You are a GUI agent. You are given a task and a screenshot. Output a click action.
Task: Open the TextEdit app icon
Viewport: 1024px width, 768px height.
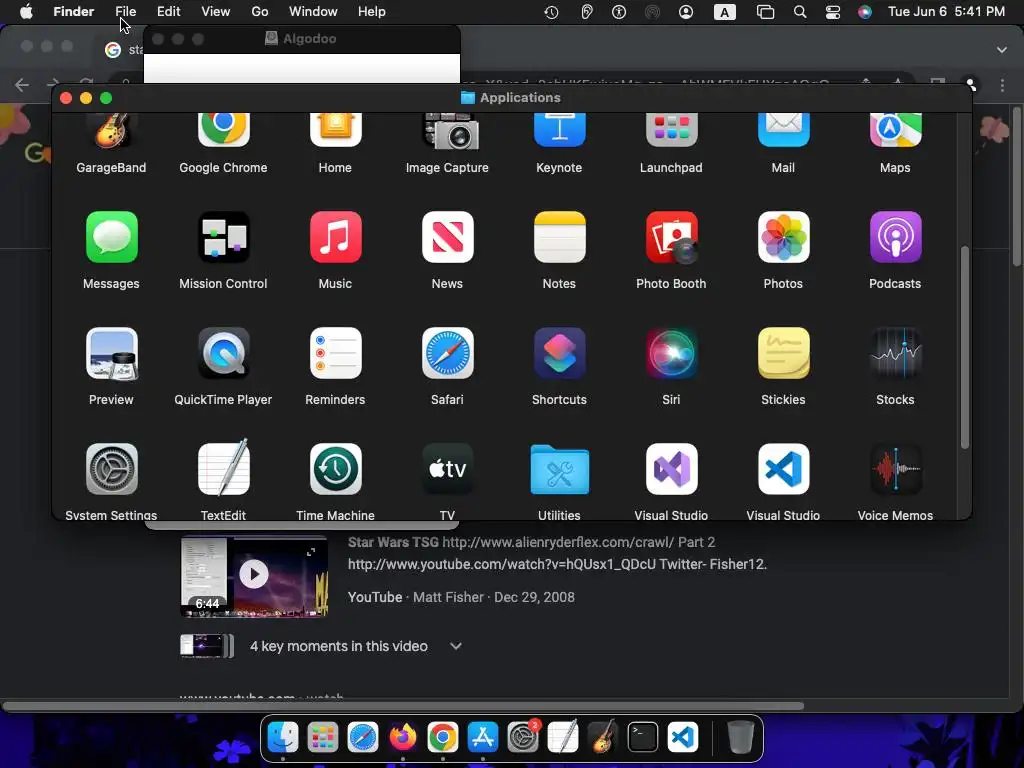coord(223,468)
